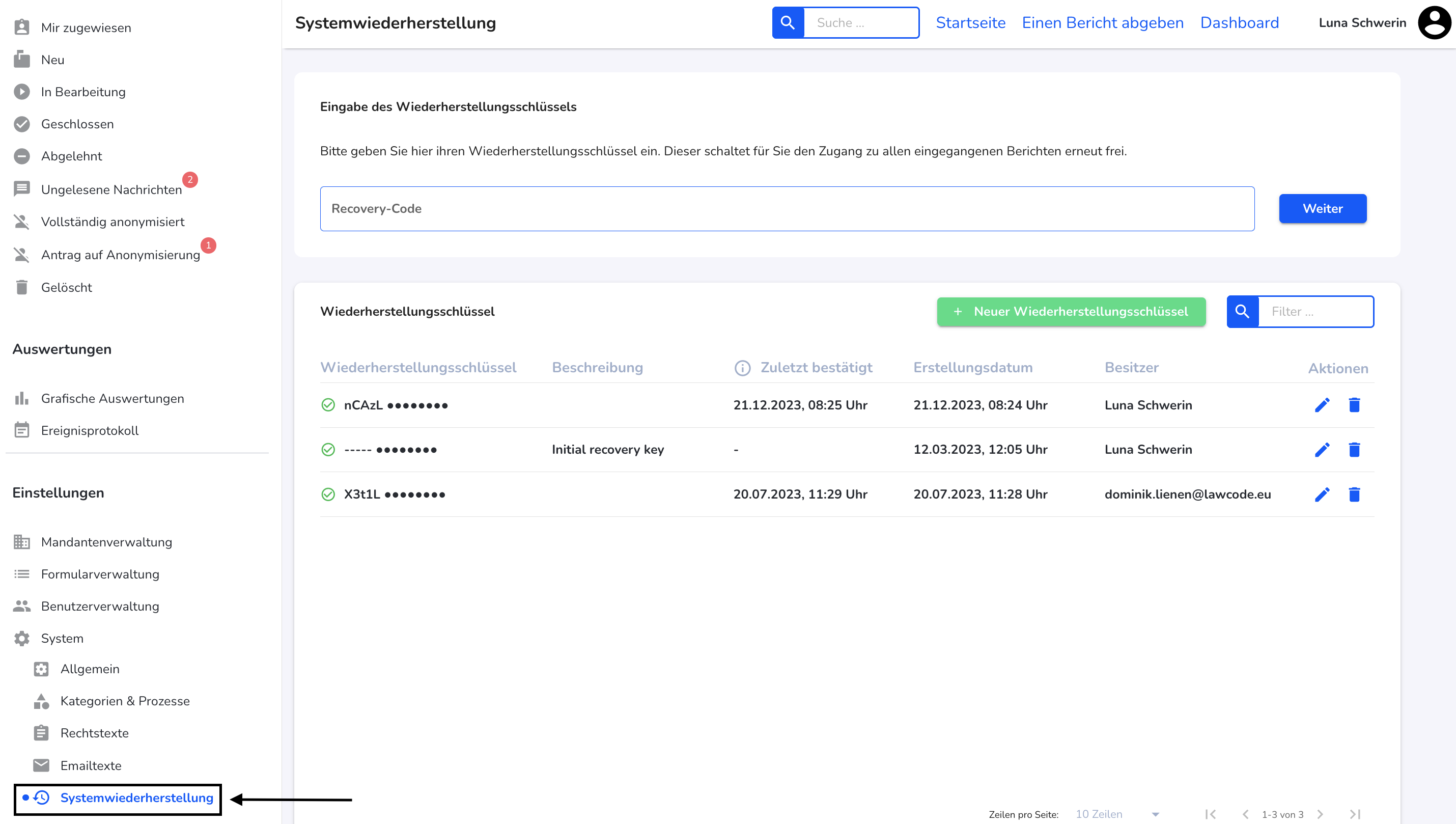Go to Startseite
The width and height of the screenshot is (1456, 824).
tap(971, 22)
